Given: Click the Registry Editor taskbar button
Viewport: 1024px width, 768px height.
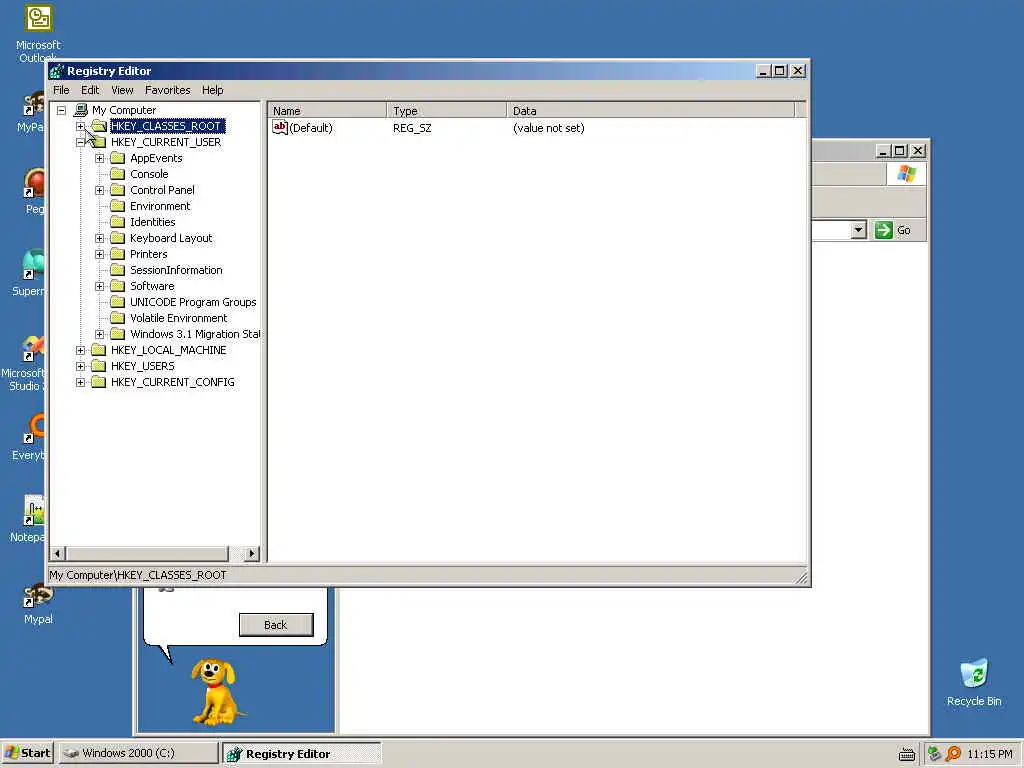Looking at the screenshot, I should pos(302,753).
